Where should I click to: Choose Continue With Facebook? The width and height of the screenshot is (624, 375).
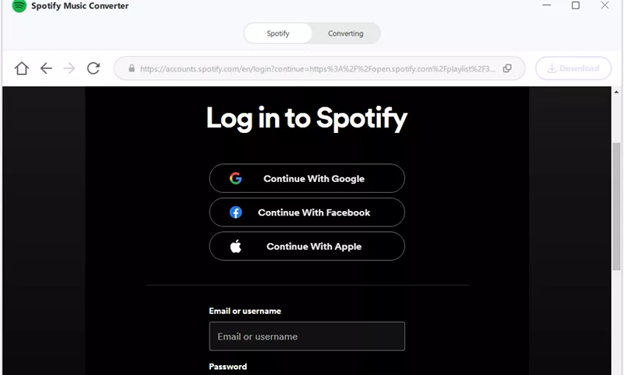(307, 212)
